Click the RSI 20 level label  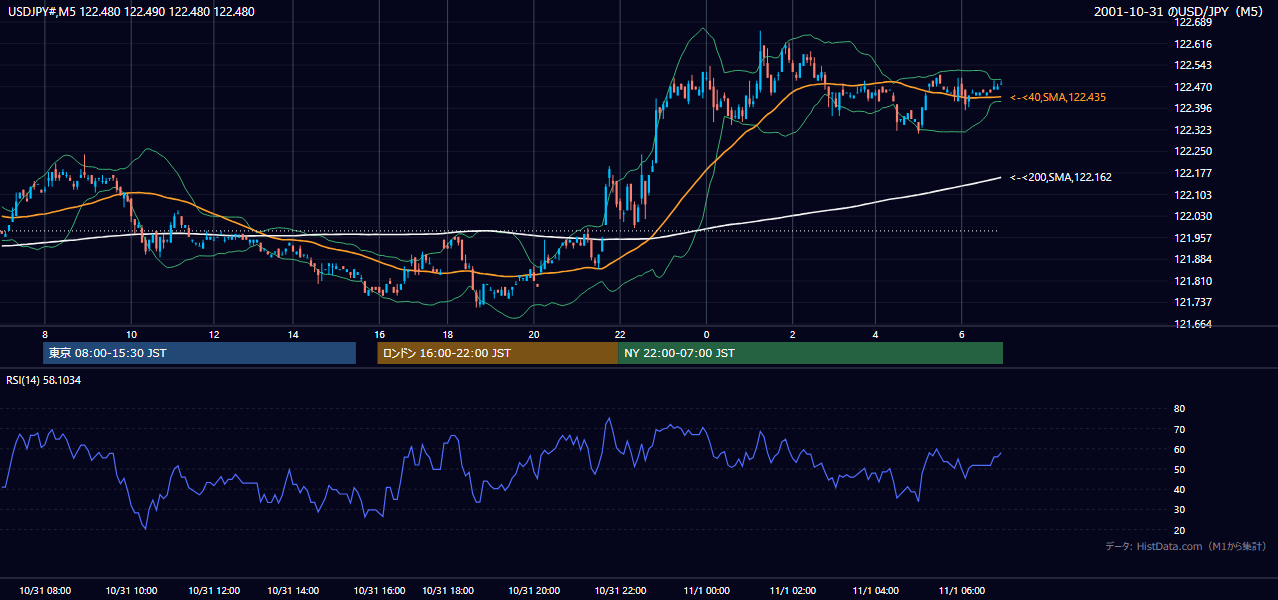pyautogui.click(x=1179, y=530)
